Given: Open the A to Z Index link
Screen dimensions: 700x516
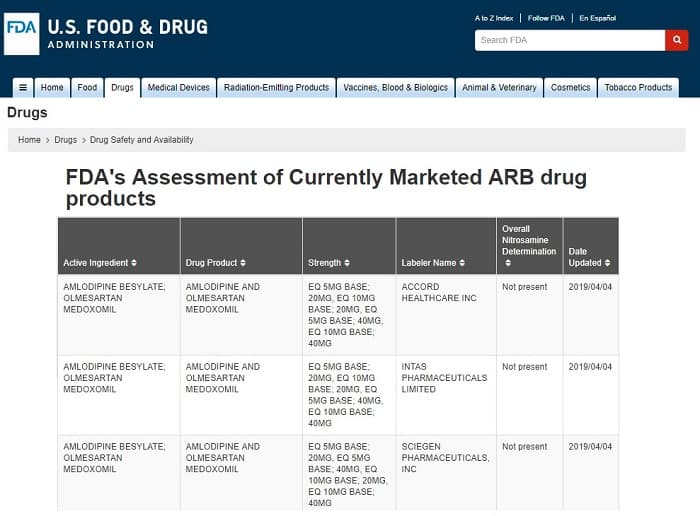Looking at the screenshot, I should [494, 18].
